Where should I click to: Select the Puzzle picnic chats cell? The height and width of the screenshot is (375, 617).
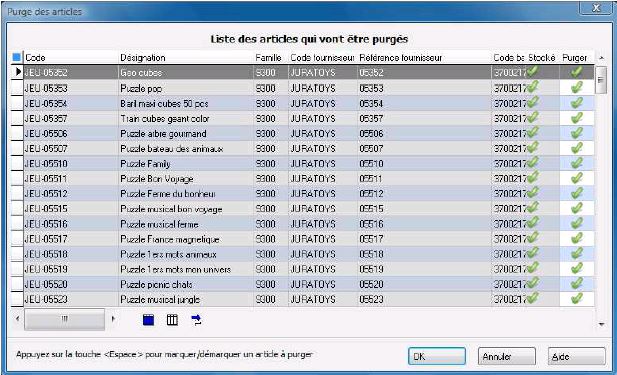click(x=186, y=284)
